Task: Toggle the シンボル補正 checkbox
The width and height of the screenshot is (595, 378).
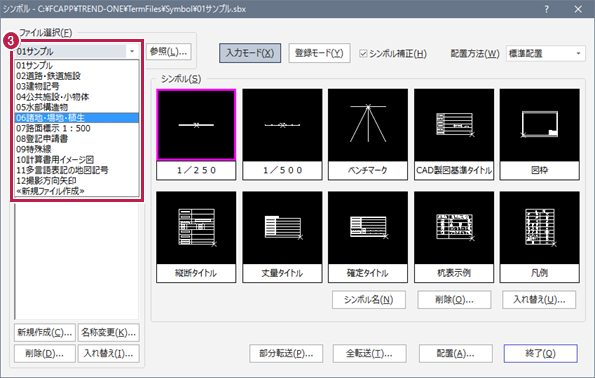Action: pyautogui.click(x=363, y=54)
